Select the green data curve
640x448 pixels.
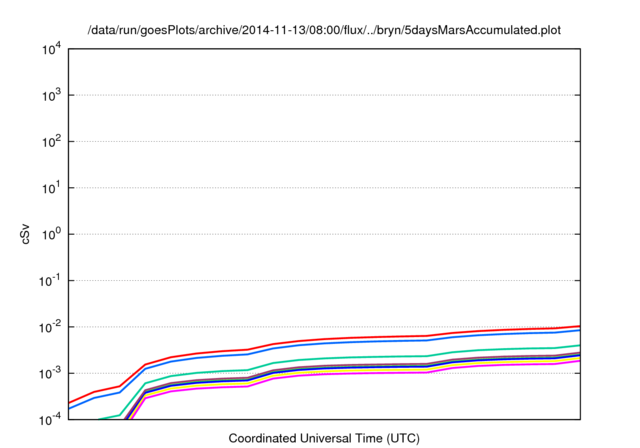point(400,356)
